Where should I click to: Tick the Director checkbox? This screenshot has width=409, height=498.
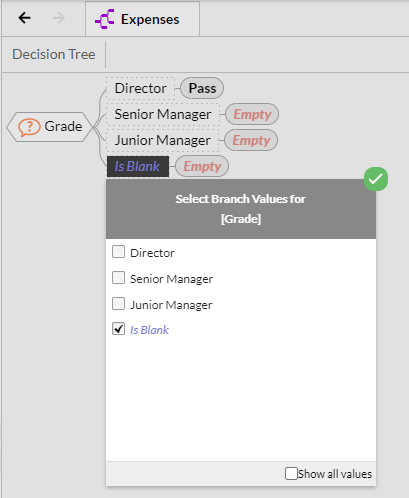[118, 252]
